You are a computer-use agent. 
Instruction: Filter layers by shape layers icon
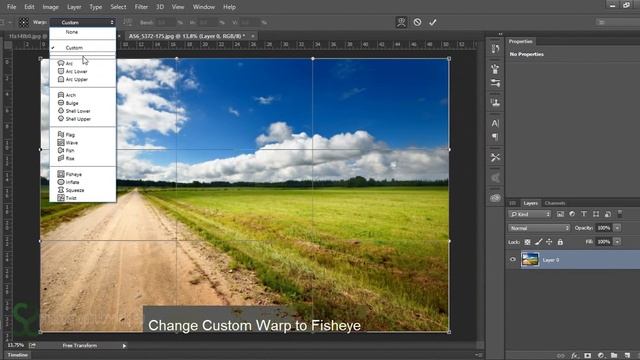point(596,214)
